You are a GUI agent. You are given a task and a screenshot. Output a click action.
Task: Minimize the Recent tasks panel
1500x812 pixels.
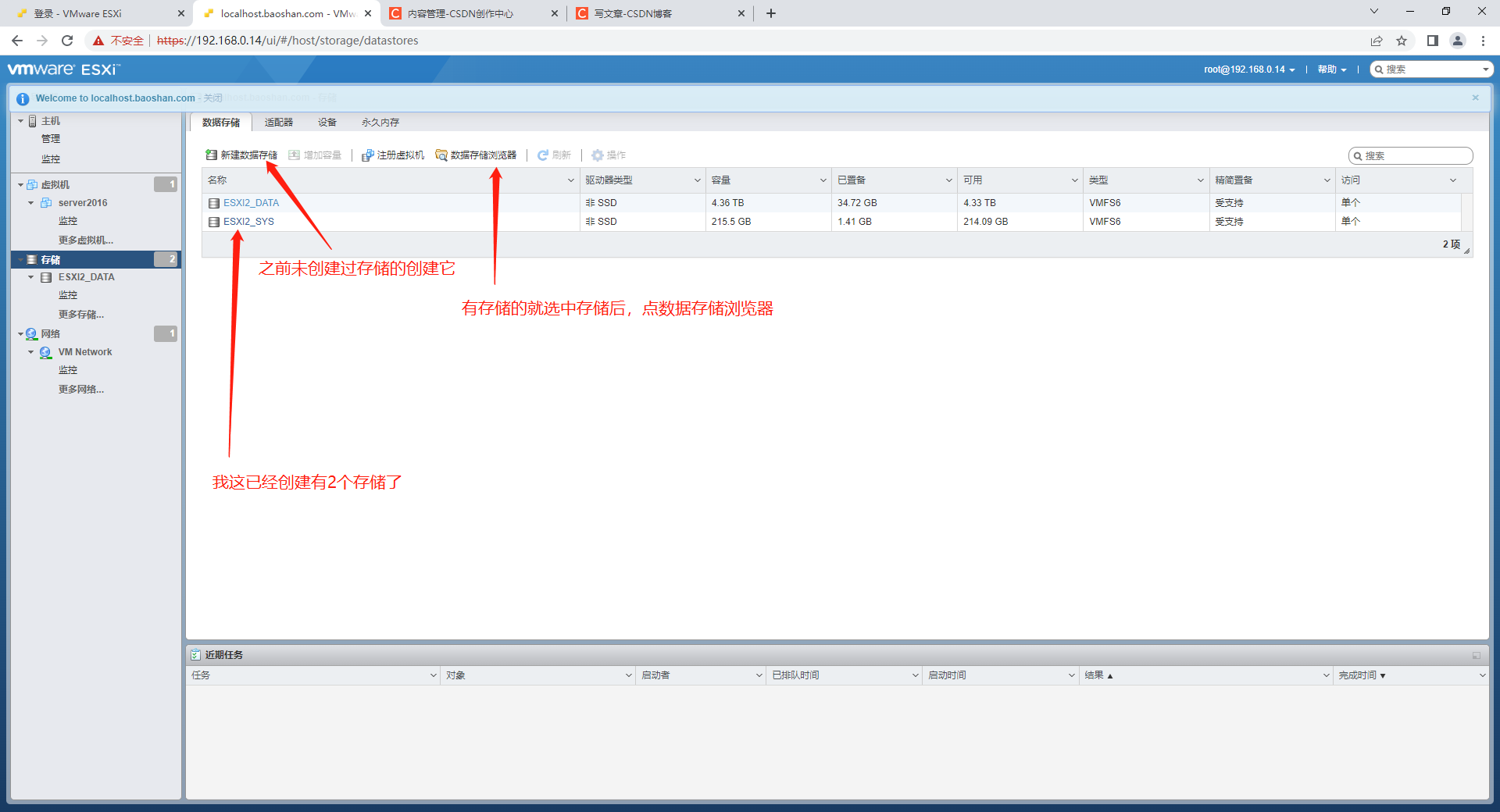point(1477,655)
